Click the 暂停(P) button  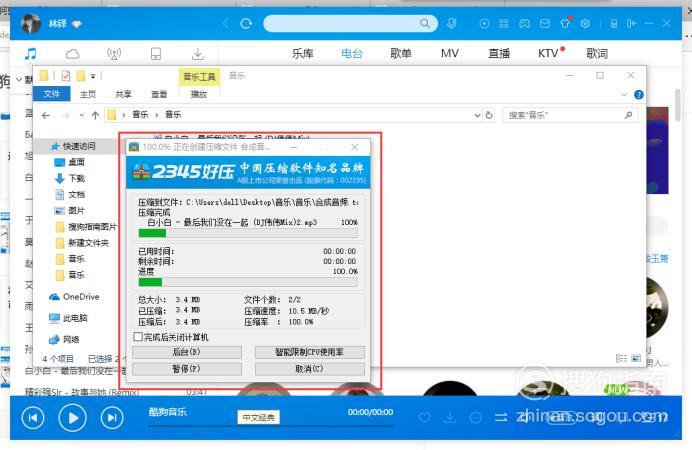click(x=187, y=368)
